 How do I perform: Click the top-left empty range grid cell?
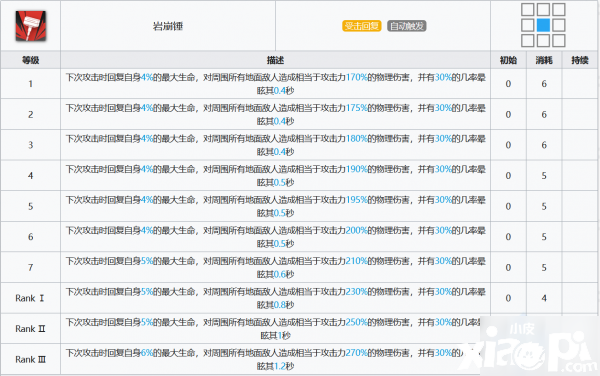point(528,10)
